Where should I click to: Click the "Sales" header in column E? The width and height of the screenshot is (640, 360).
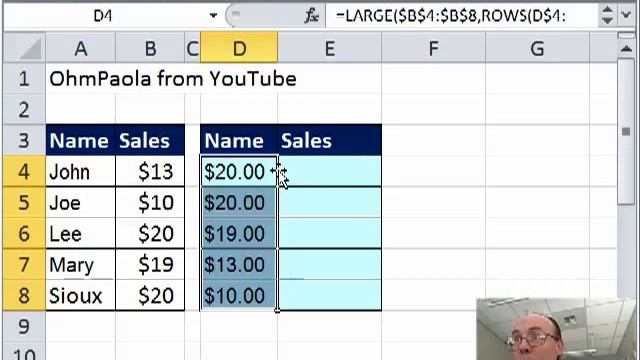point(330,140)
